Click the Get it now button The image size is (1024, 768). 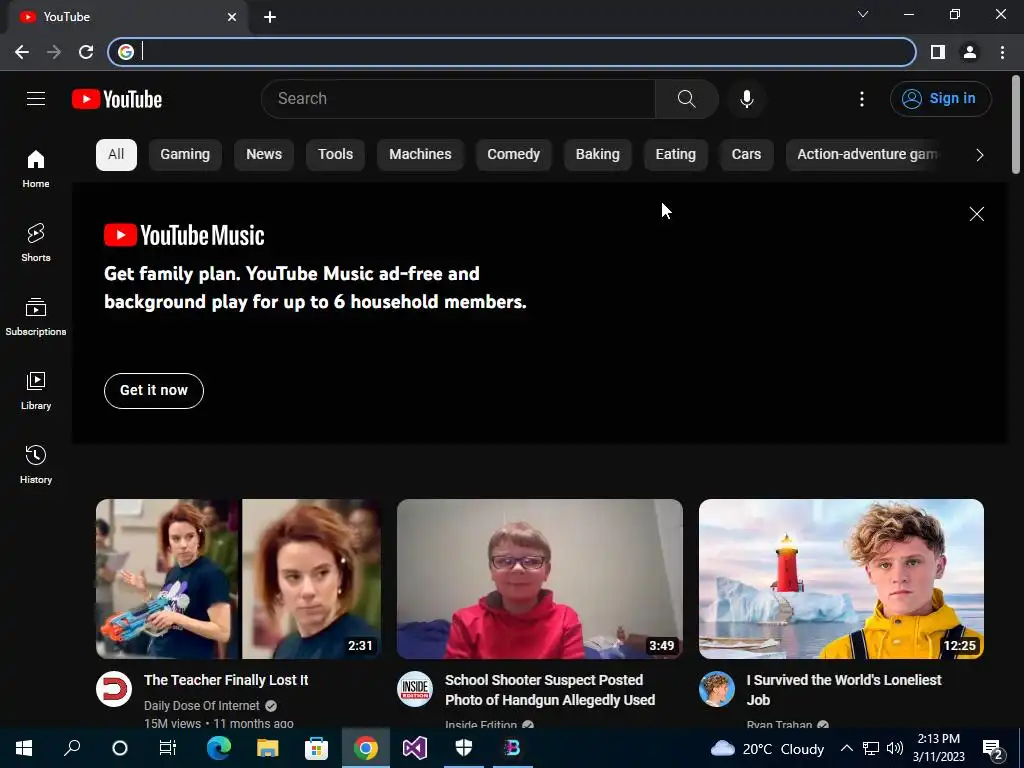pyautogui.click(x=154, y=391)
